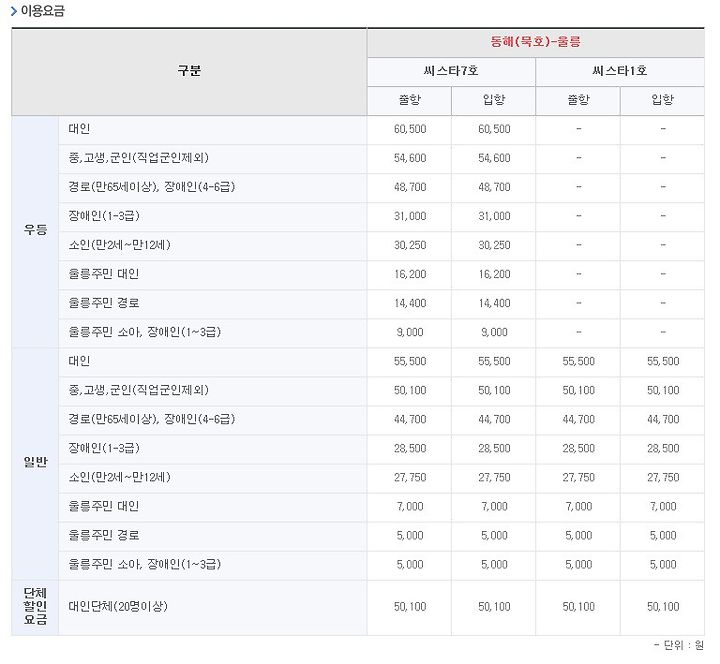Click 중,고생,군인 row label in 일반 section

point(138,390)
